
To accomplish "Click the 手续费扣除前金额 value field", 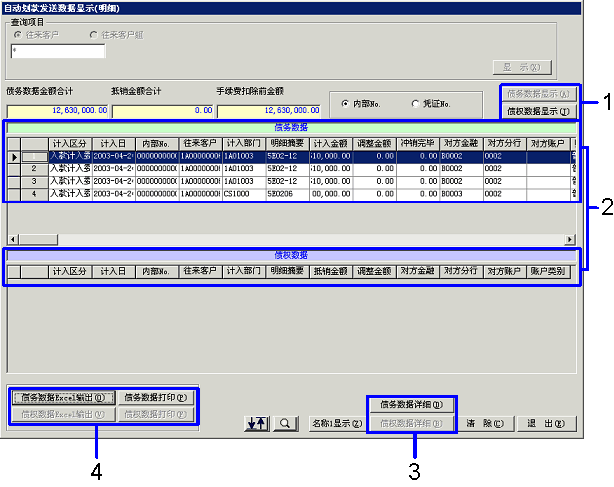I will coord(269,111).
